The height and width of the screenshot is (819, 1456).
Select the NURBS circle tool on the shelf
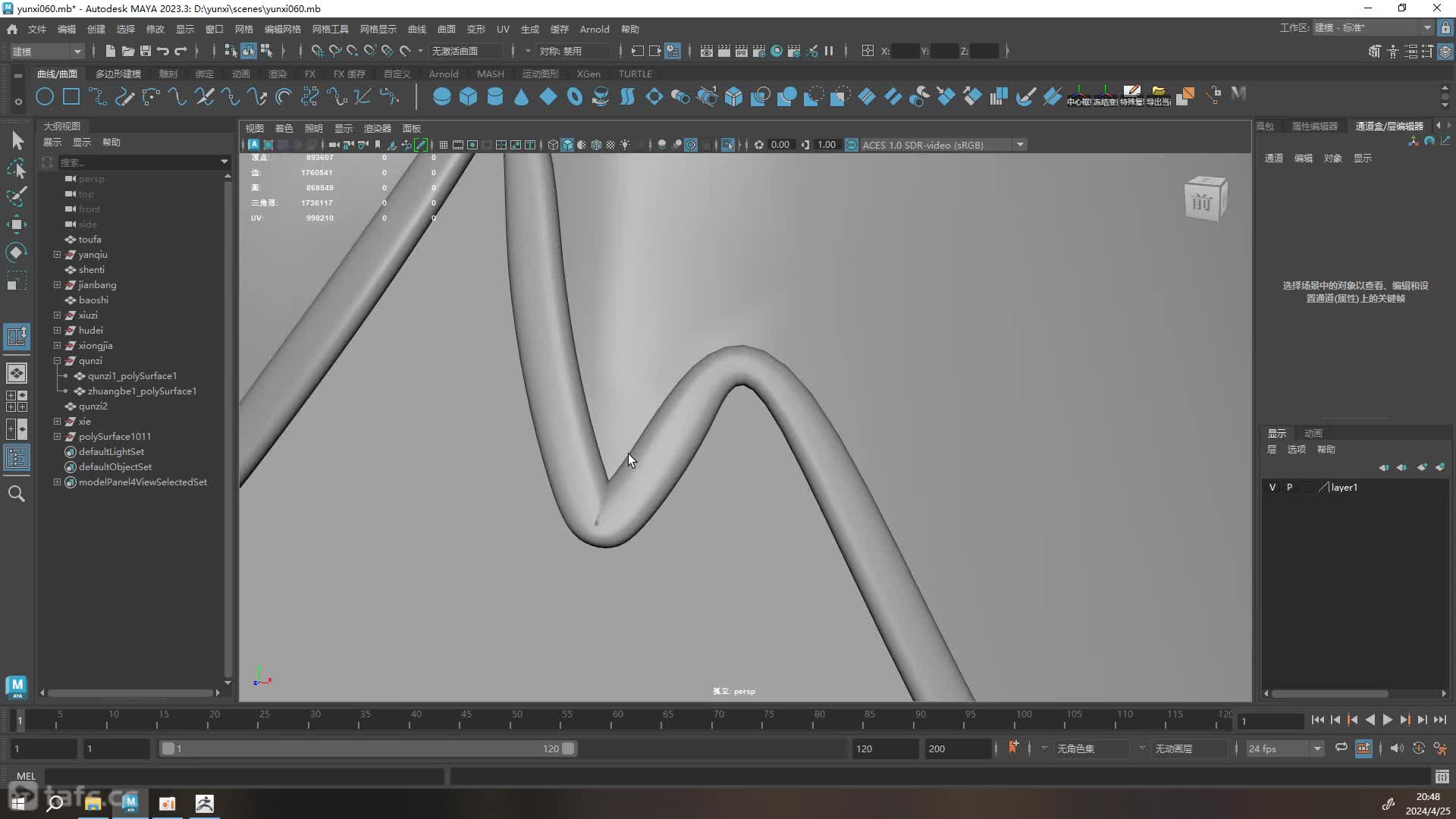click(x=45, y=96)
